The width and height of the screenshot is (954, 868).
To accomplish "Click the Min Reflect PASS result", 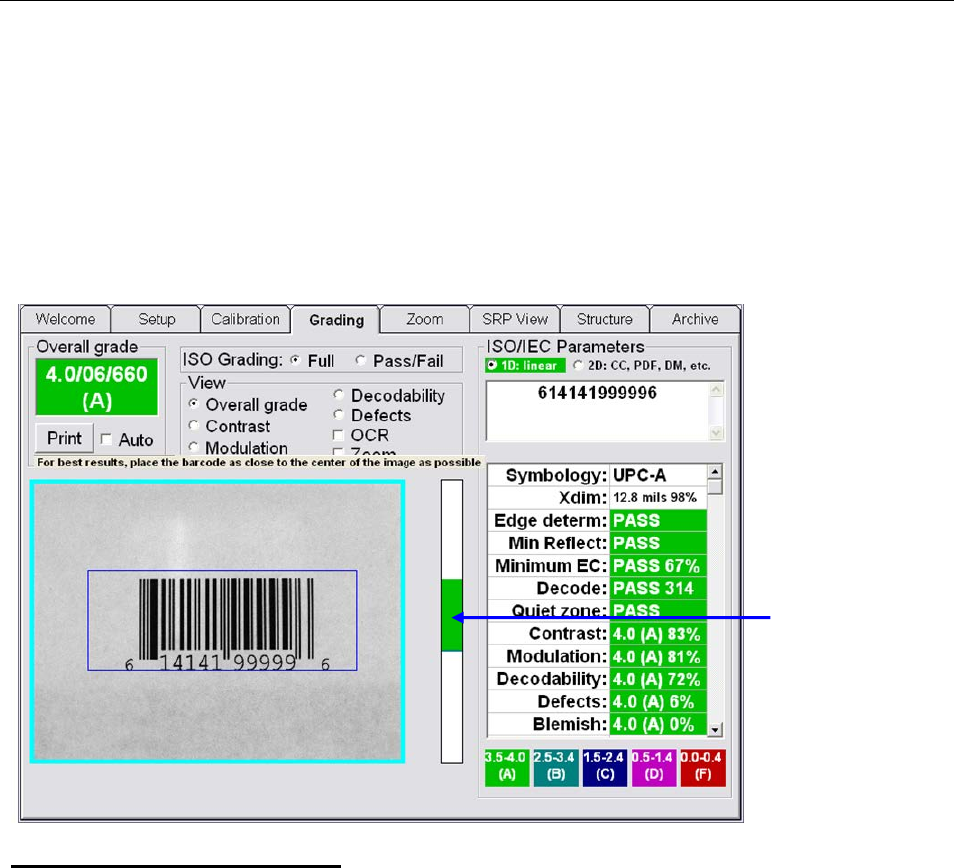I will tap(658, 543).
